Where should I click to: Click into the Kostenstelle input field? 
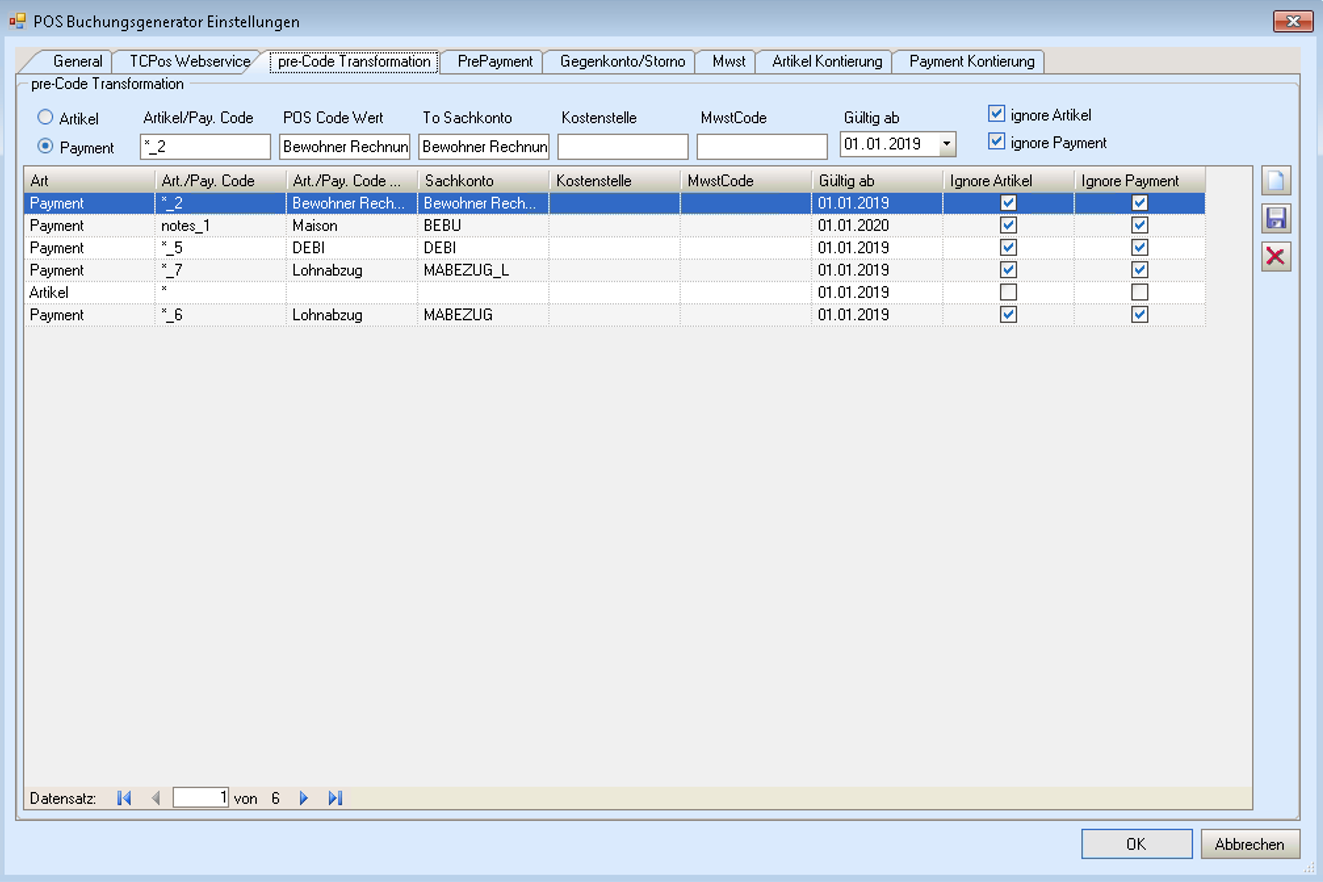click(622, 147)
